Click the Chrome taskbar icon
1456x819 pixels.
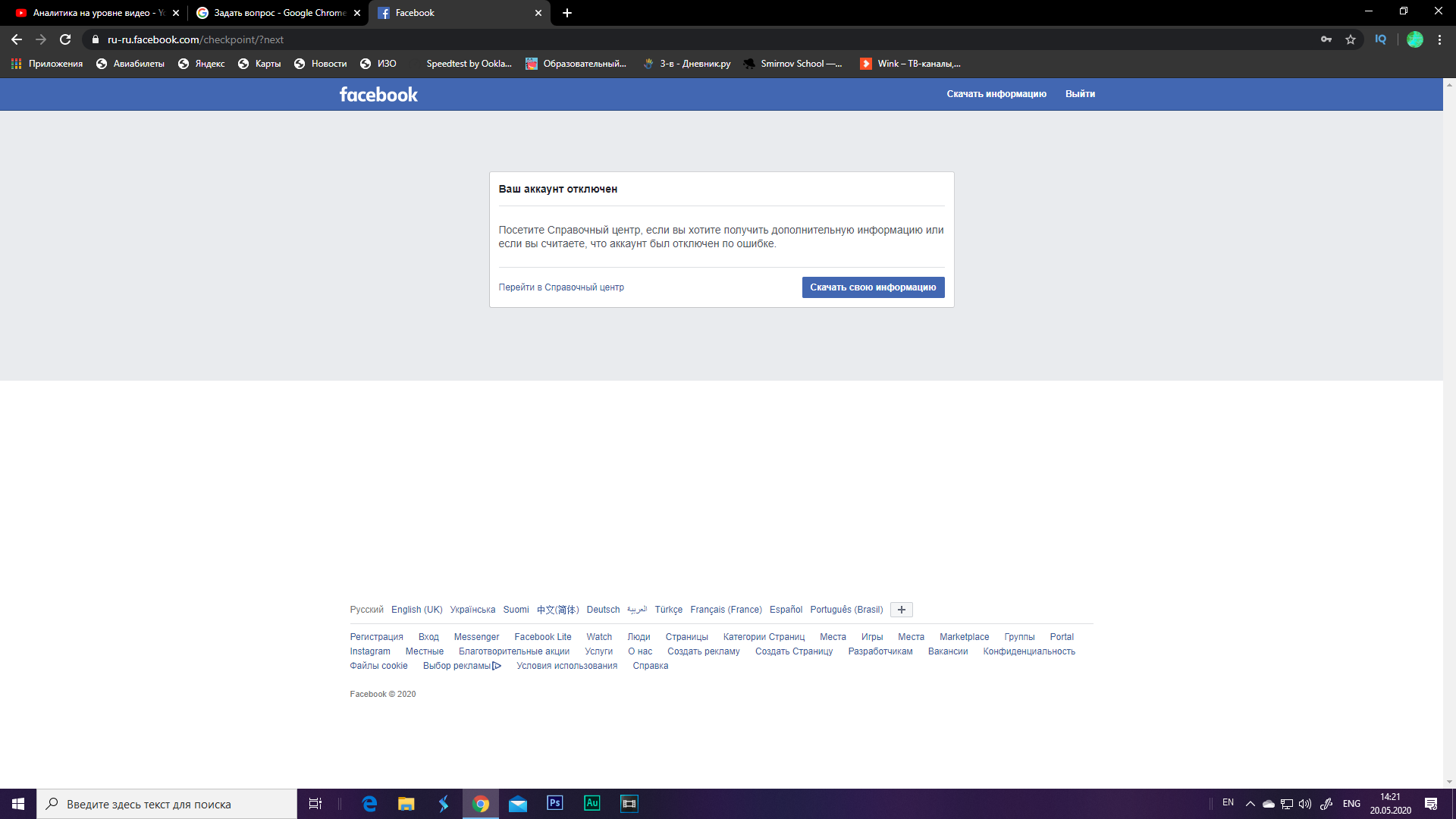pos(481,804)
